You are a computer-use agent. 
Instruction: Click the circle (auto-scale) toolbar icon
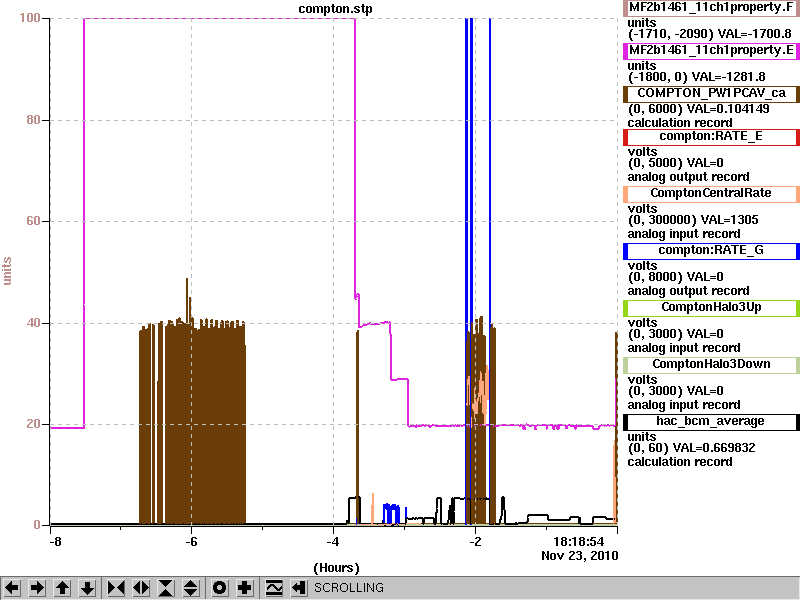pos(219,588)
